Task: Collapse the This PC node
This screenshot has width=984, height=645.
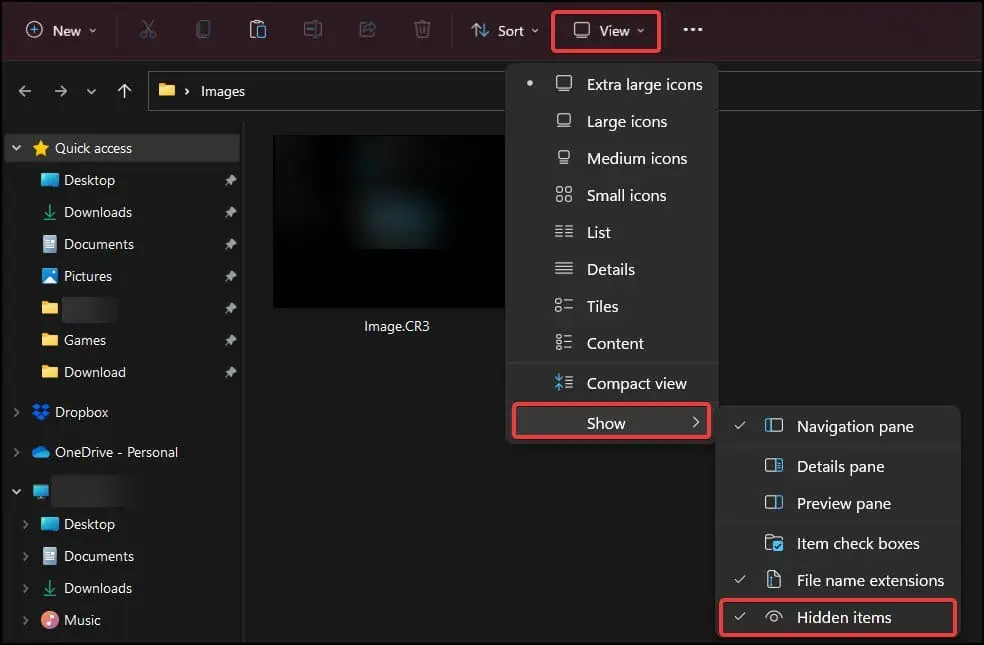Action: click(17, 492)
